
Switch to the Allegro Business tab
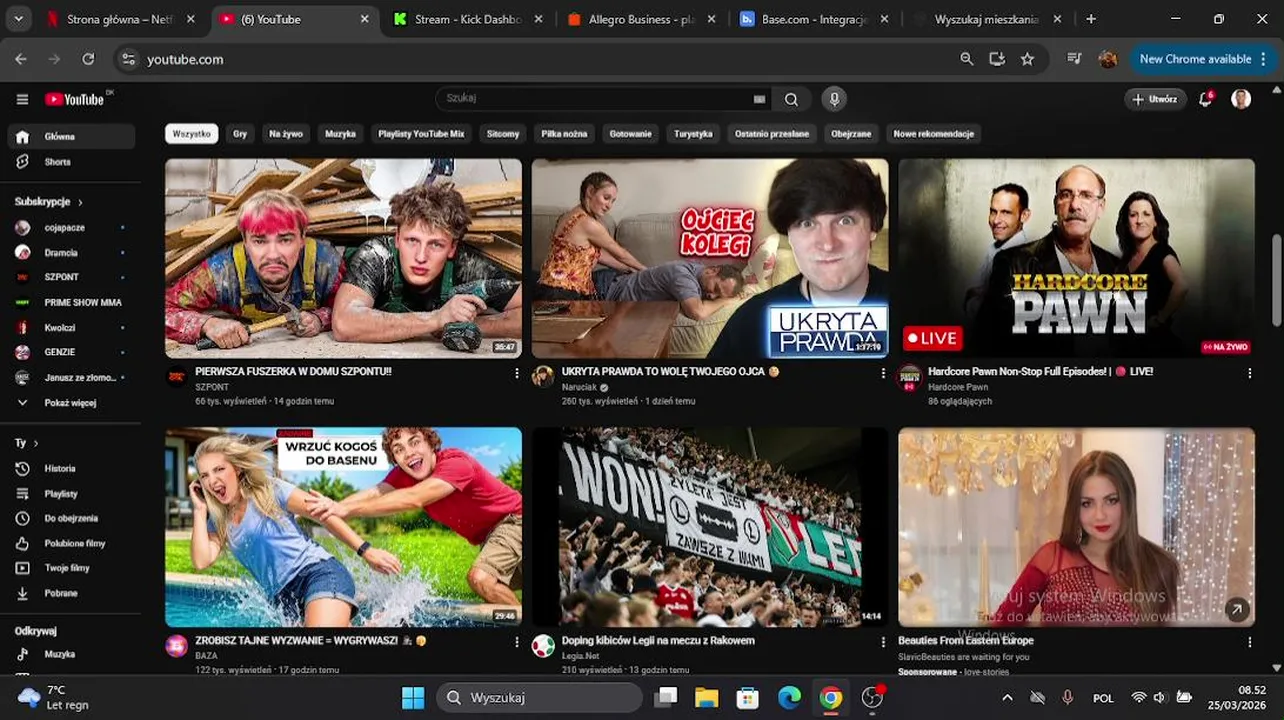641,19
